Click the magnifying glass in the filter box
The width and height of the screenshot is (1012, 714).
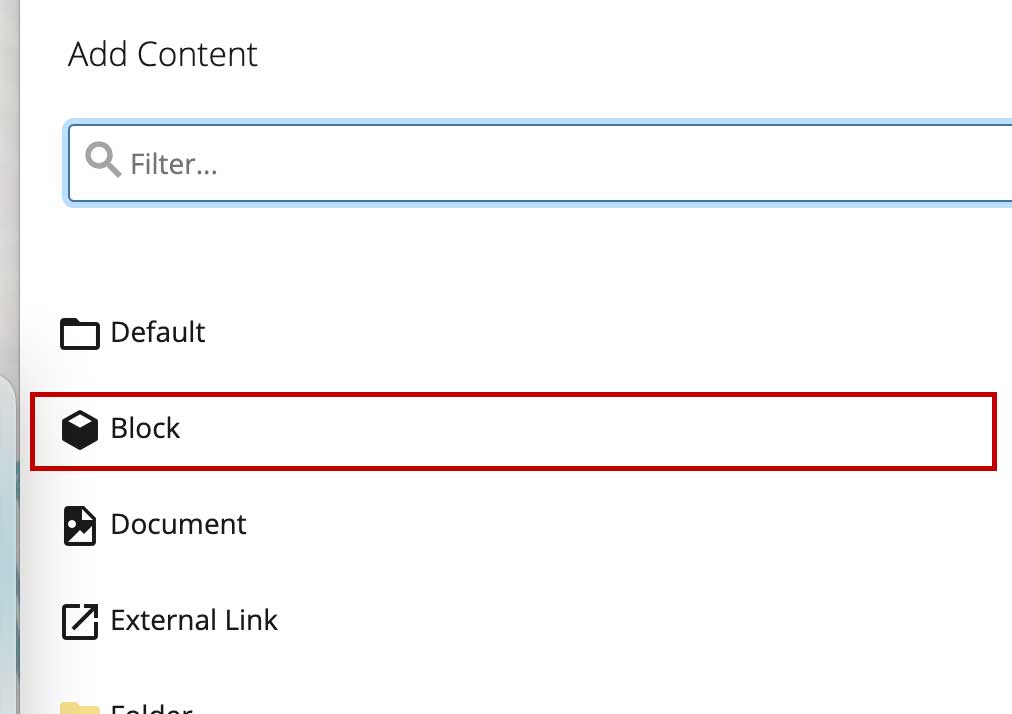pos(101,160)
